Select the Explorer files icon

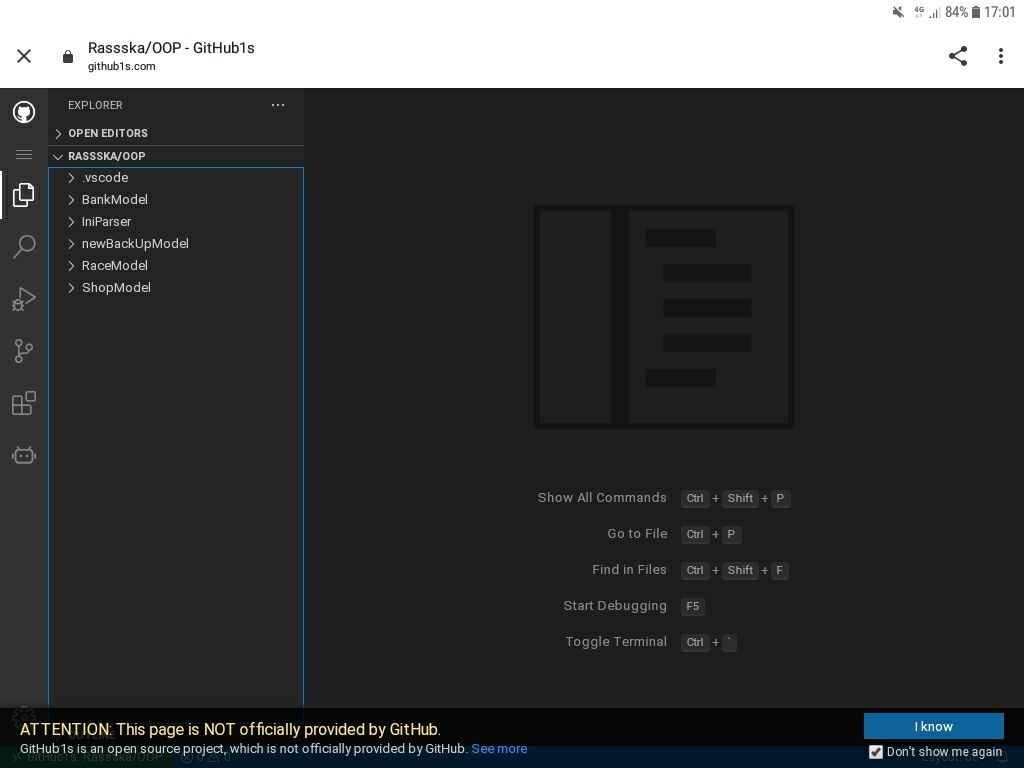24,195
